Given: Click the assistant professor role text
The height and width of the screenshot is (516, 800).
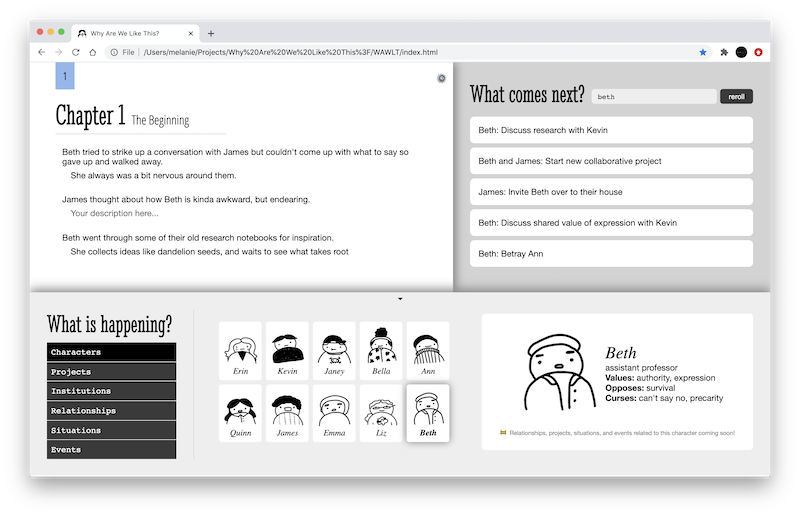Looking at the screenshot, I should pyautogui.click(x=641, y=368).
